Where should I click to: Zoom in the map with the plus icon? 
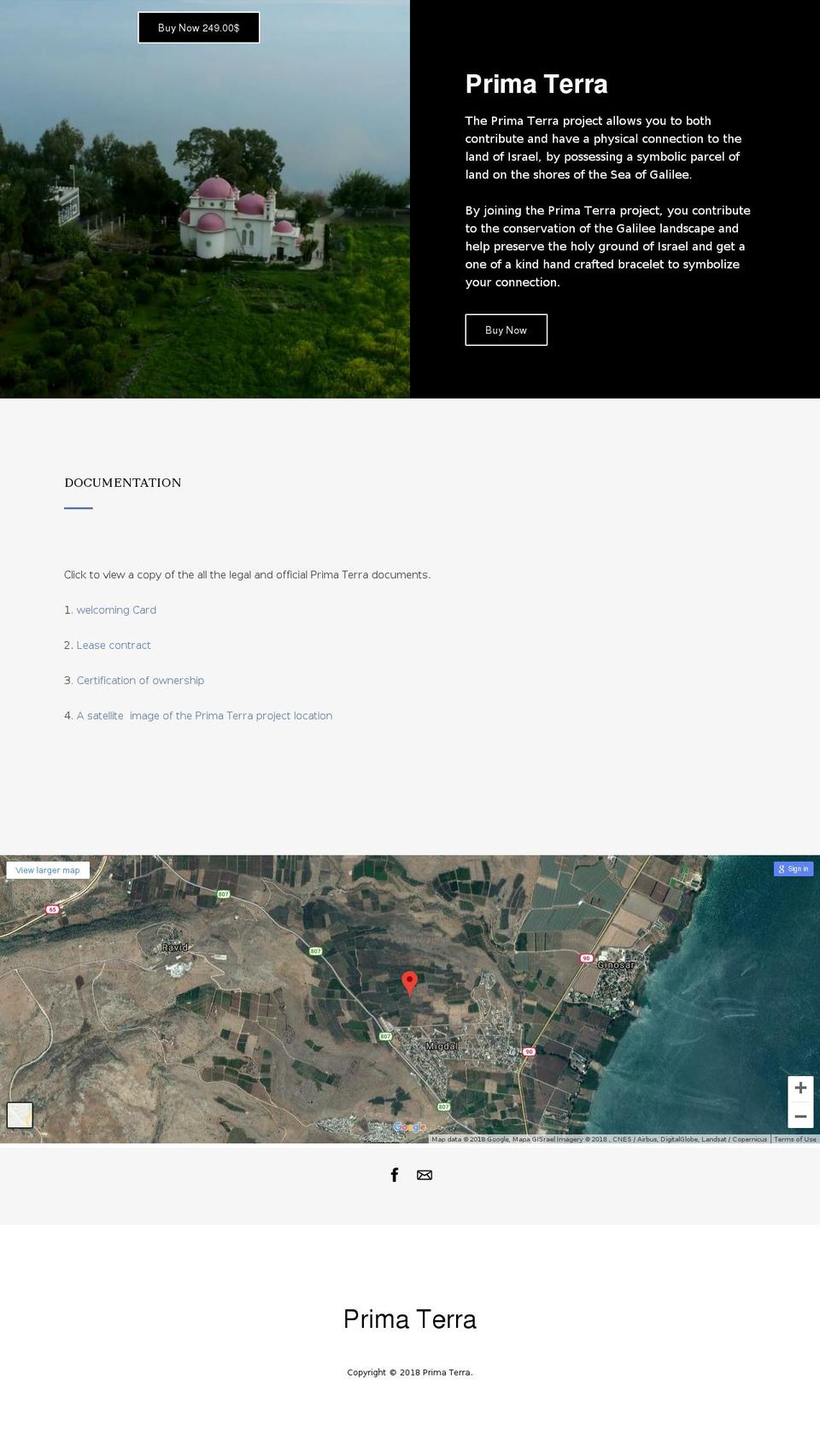pyautogui.click(x=800, y=1088)
